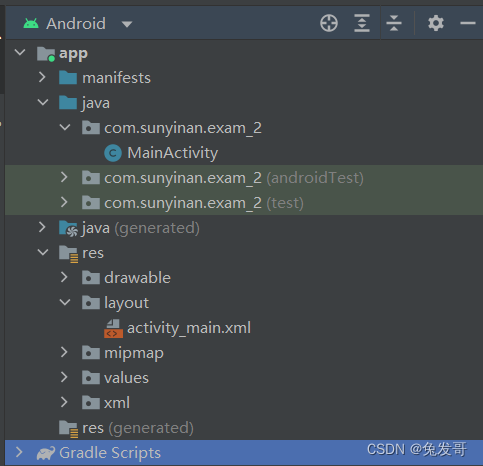483x466 pixels.
Task: Click the app module folder icon
Action: [x=46, y=54]
